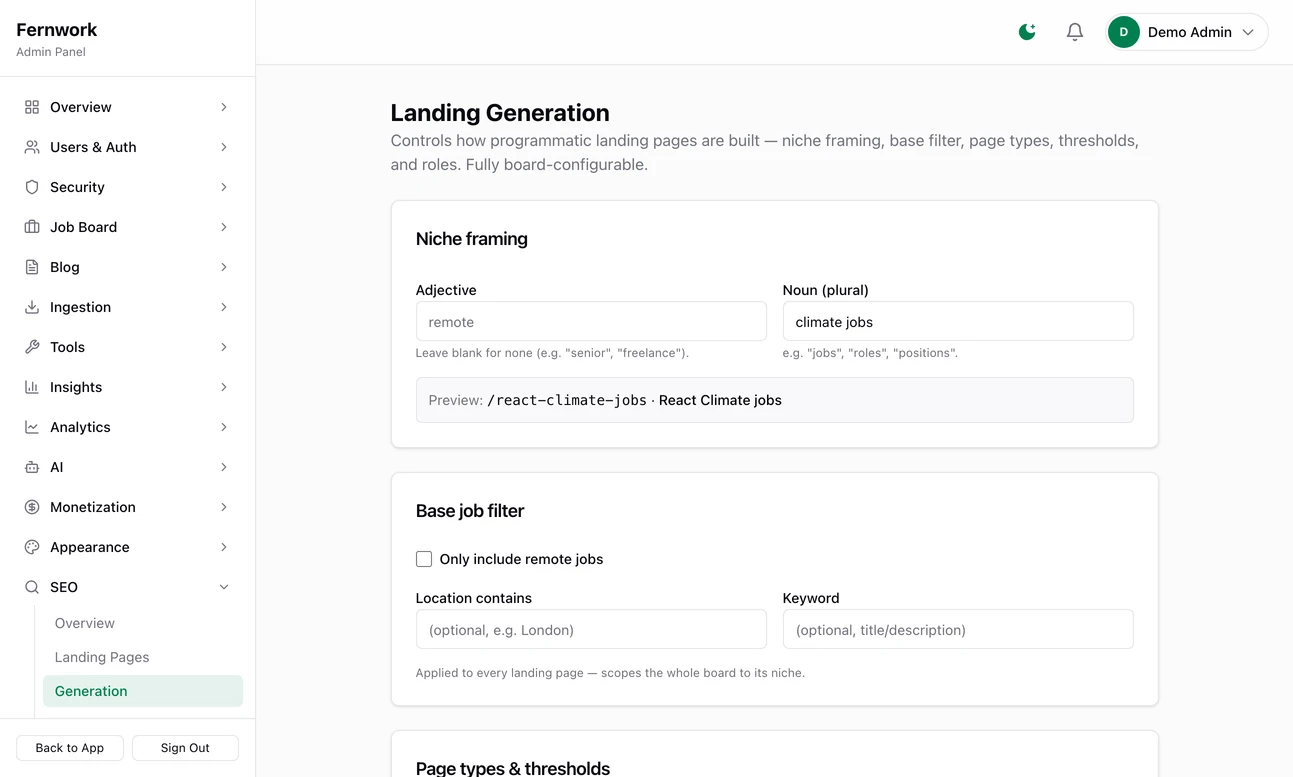Open the SEO Overview sub-item
This screenshot has width=1293, height=777.
(x=85, y=623)
